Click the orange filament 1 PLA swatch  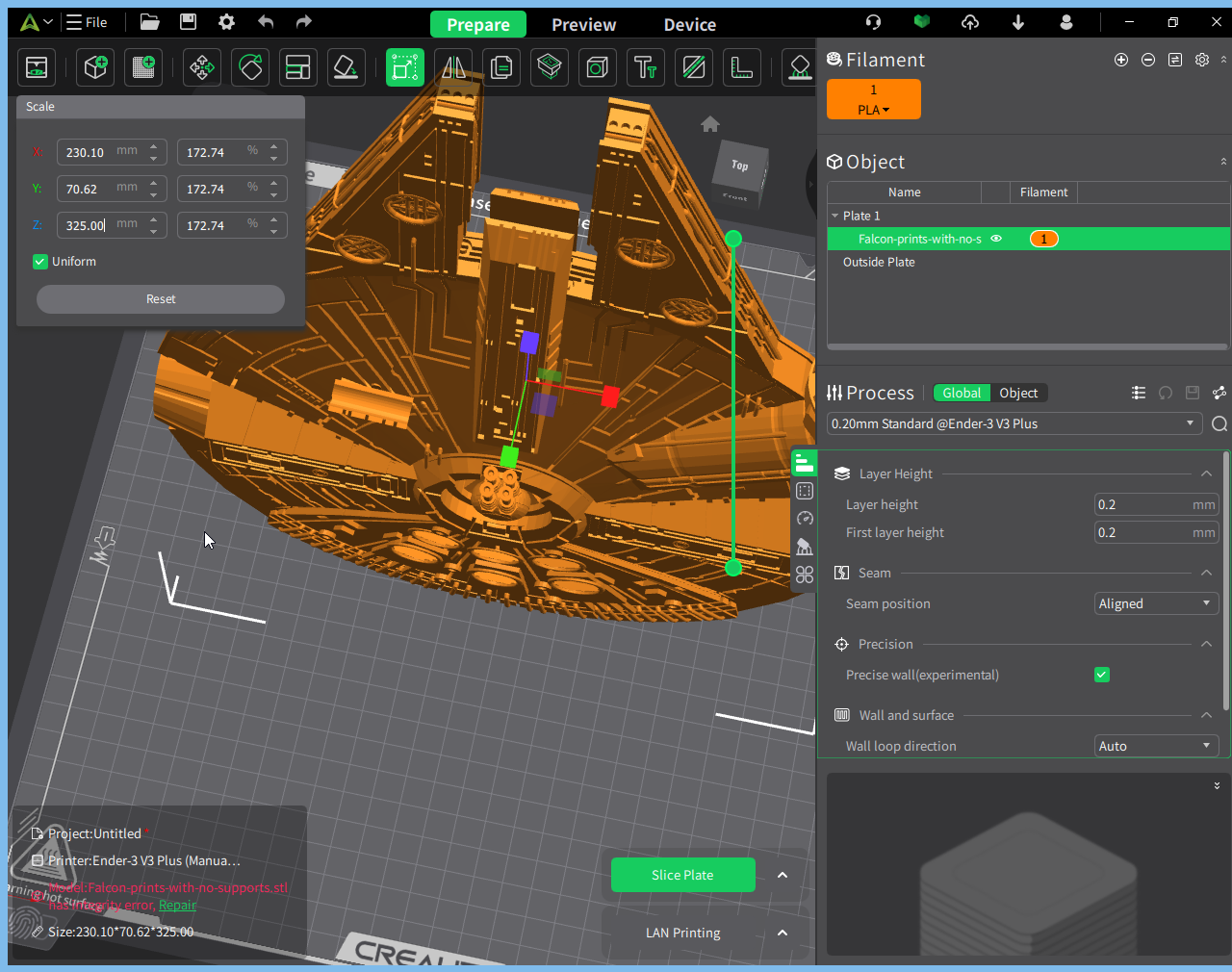pyautogui.click(x=874, y=99)
